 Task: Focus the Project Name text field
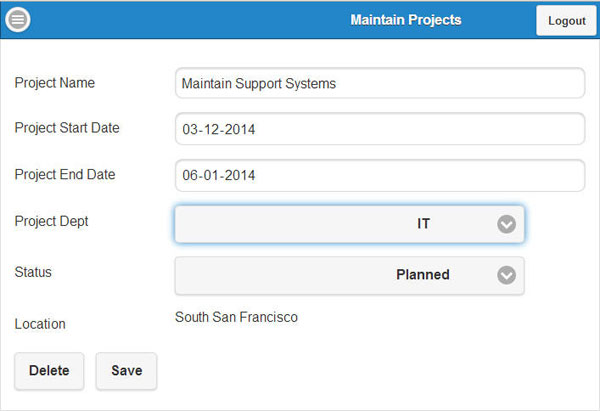(x=379, y=84)
